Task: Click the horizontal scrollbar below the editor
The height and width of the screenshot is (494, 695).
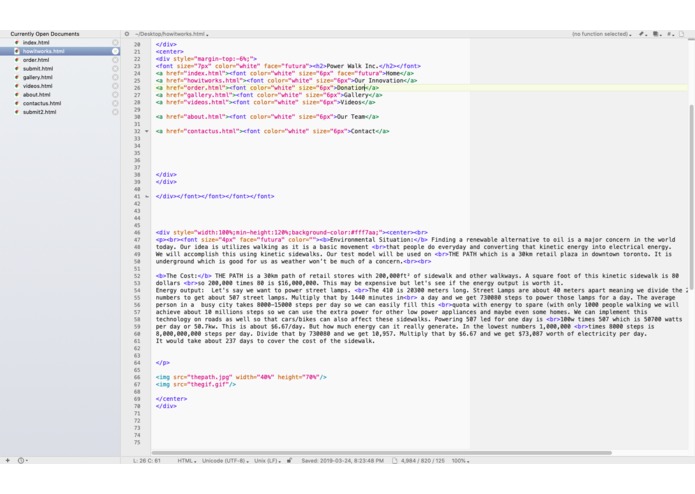Action: tap(382, 453)
